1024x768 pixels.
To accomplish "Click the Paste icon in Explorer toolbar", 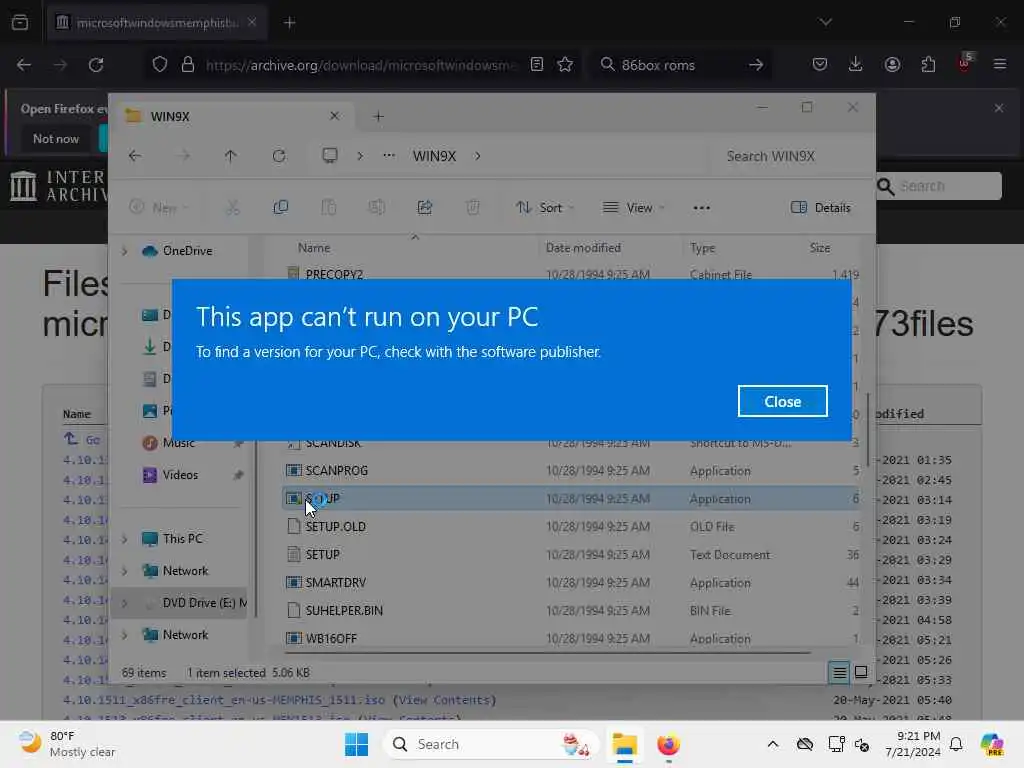I will [328, 208].
